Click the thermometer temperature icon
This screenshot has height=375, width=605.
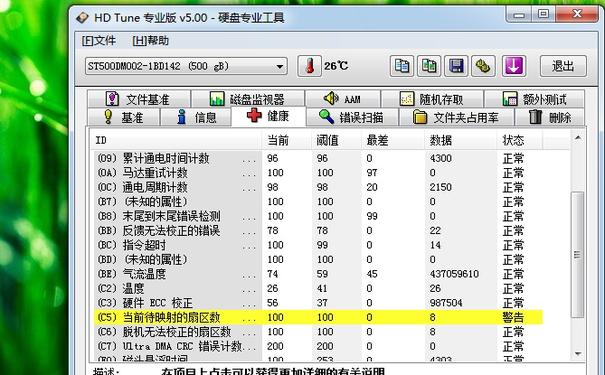[309, 66]
